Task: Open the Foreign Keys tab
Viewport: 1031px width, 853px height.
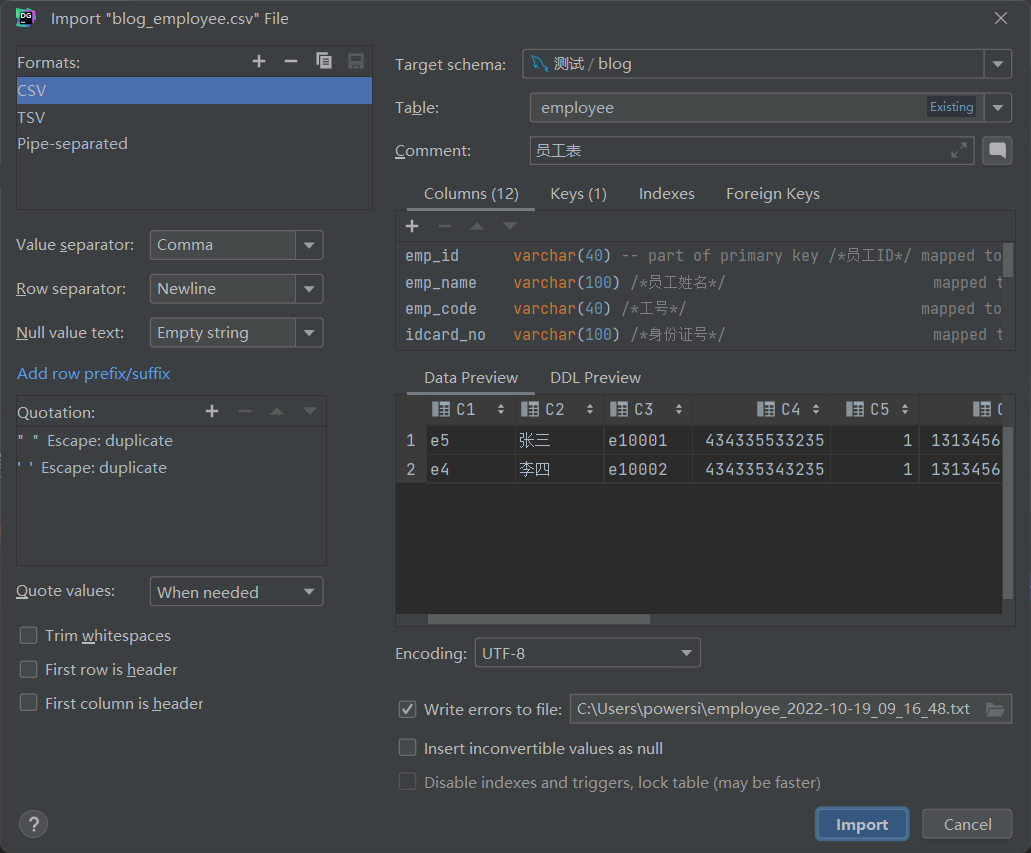Action: [x=773, y=194]
